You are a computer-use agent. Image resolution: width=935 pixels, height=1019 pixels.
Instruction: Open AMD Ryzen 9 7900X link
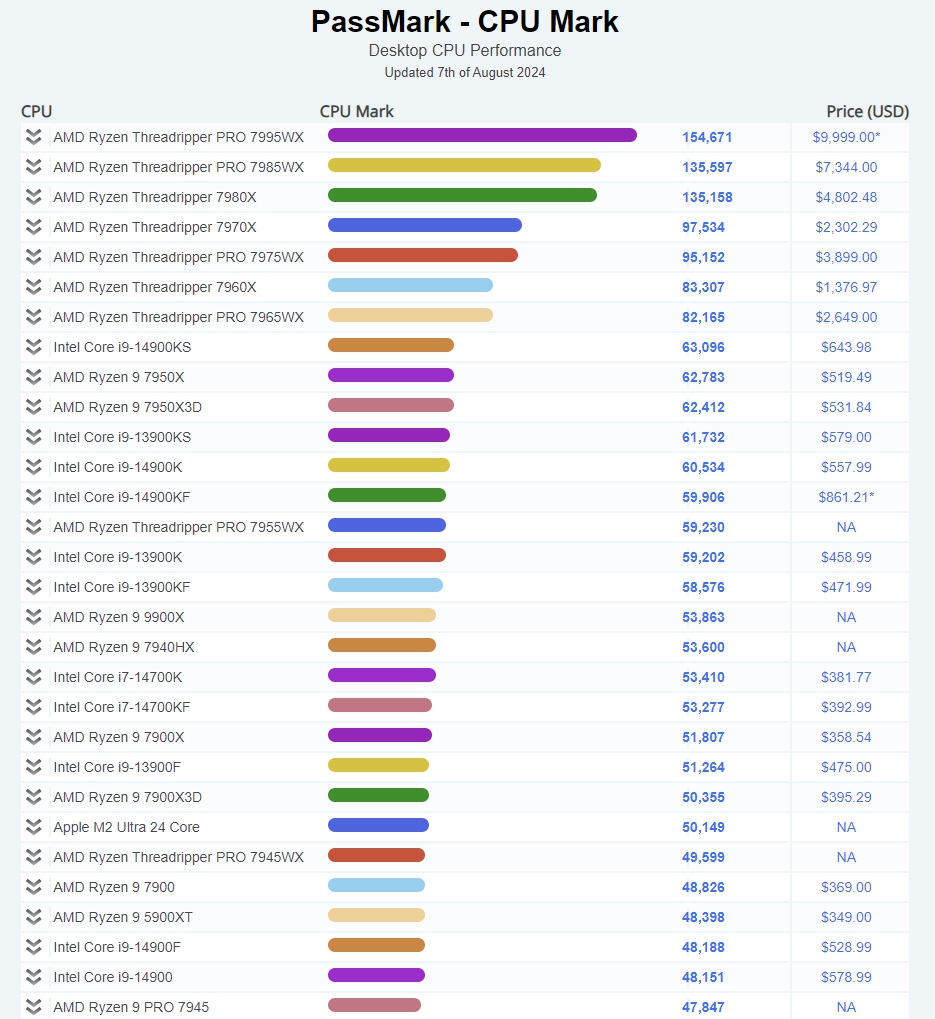point(119,737)
